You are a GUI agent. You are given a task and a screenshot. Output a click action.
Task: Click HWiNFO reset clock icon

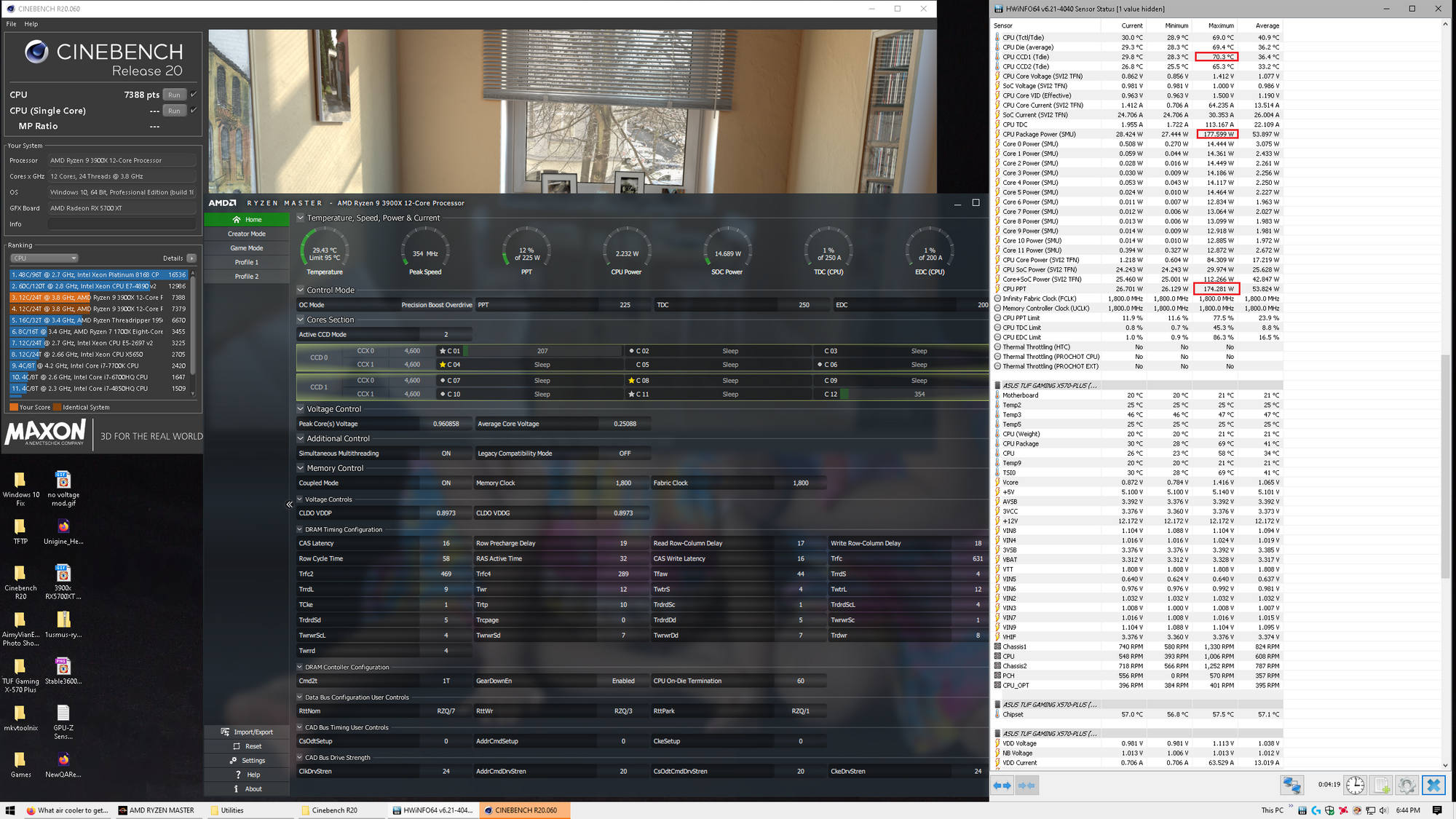1355,786
